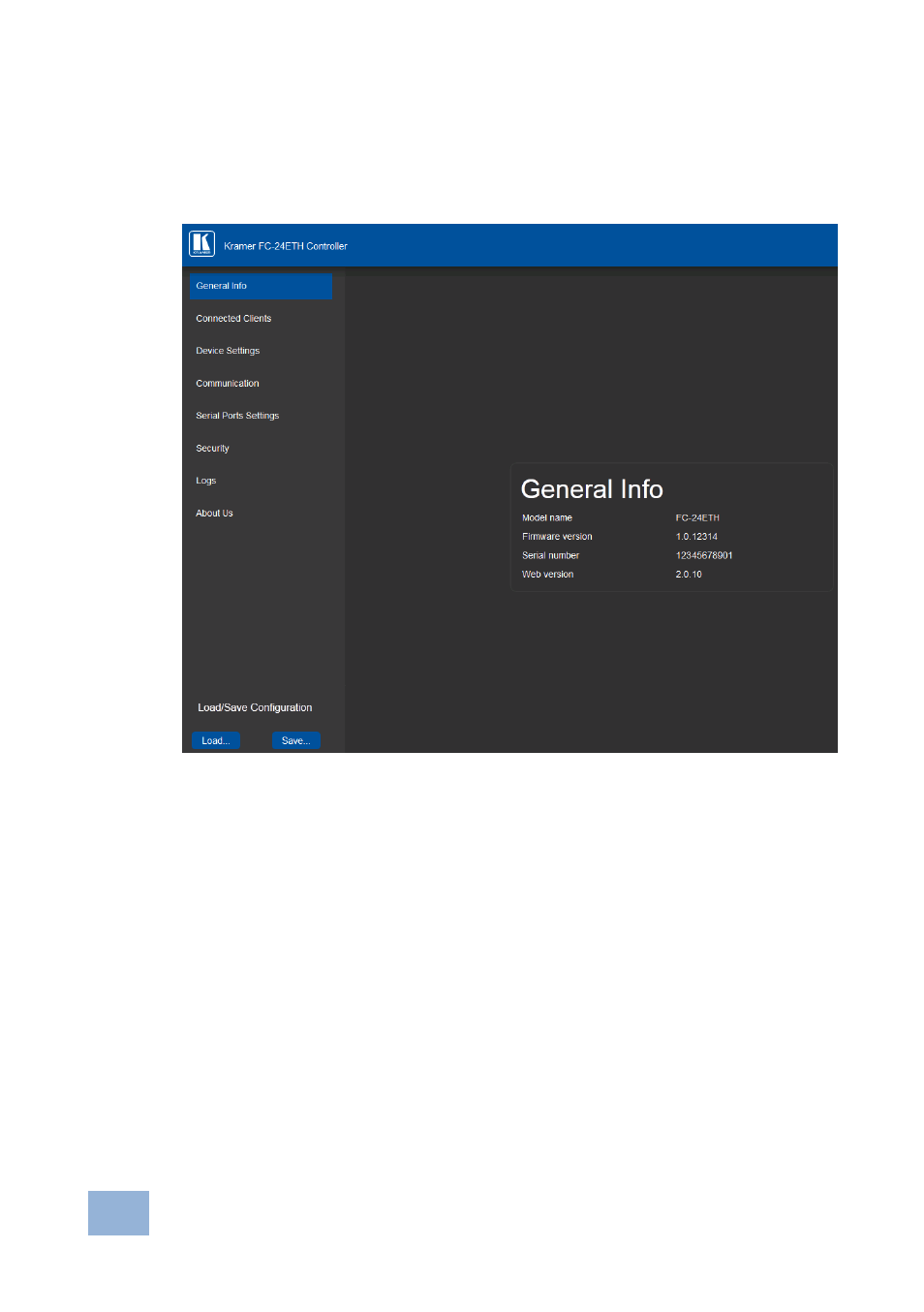Select the FC-24ETH model value
Screen dimensions: 924x1312
[x=697, y=518]
